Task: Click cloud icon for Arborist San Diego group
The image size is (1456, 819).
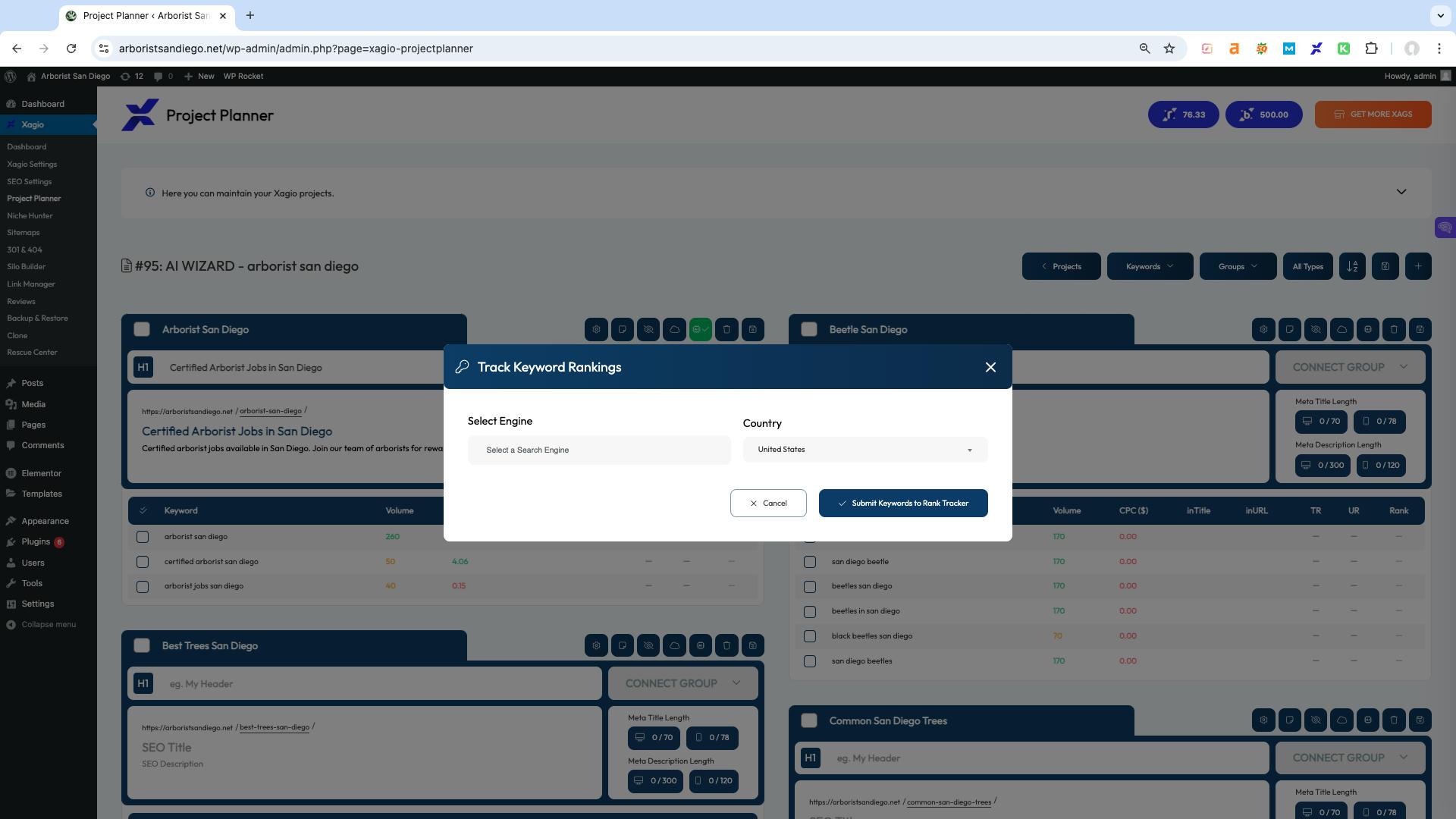Action: tap(674, 329)
